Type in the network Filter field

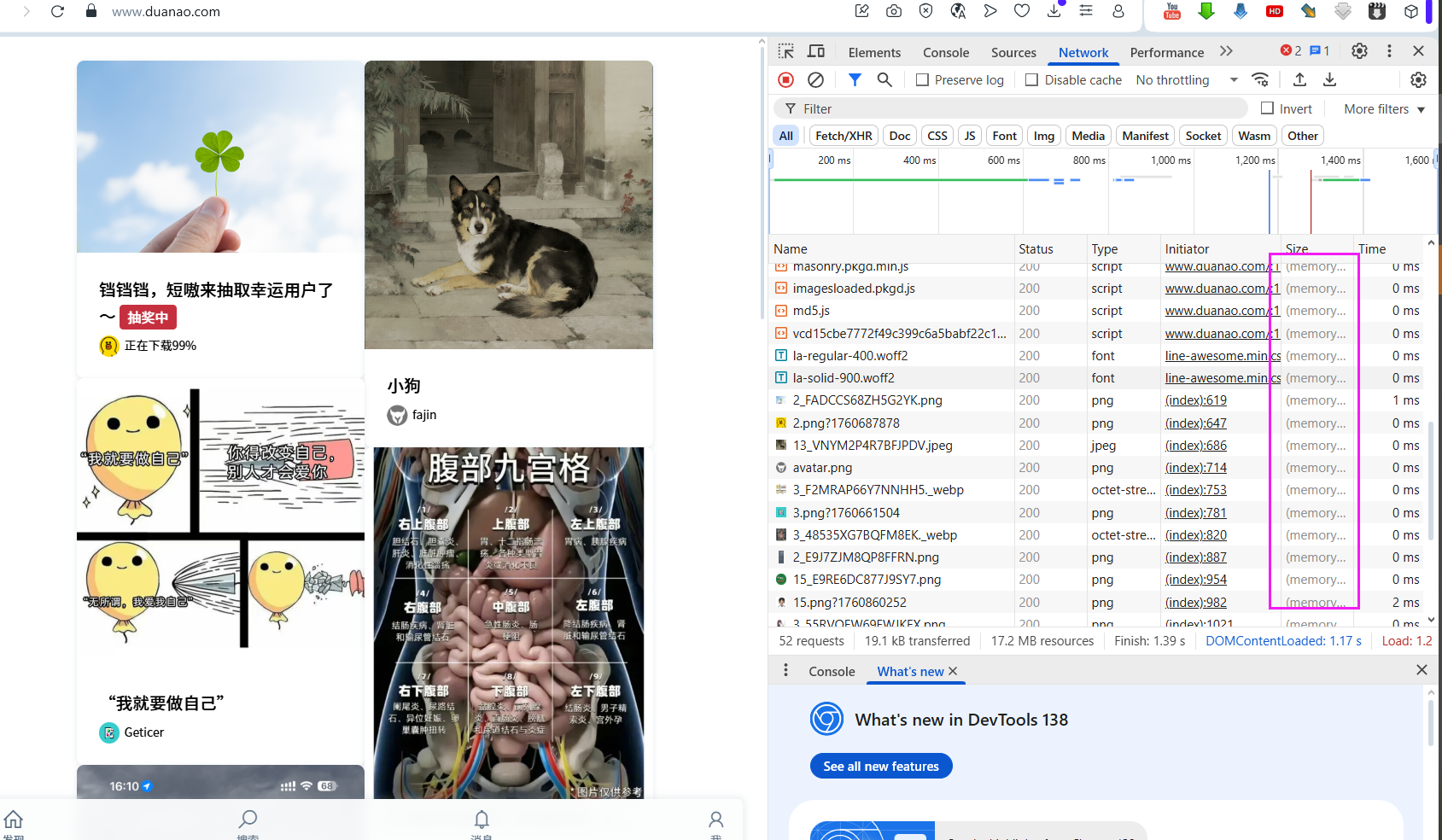coord(1016,108)
